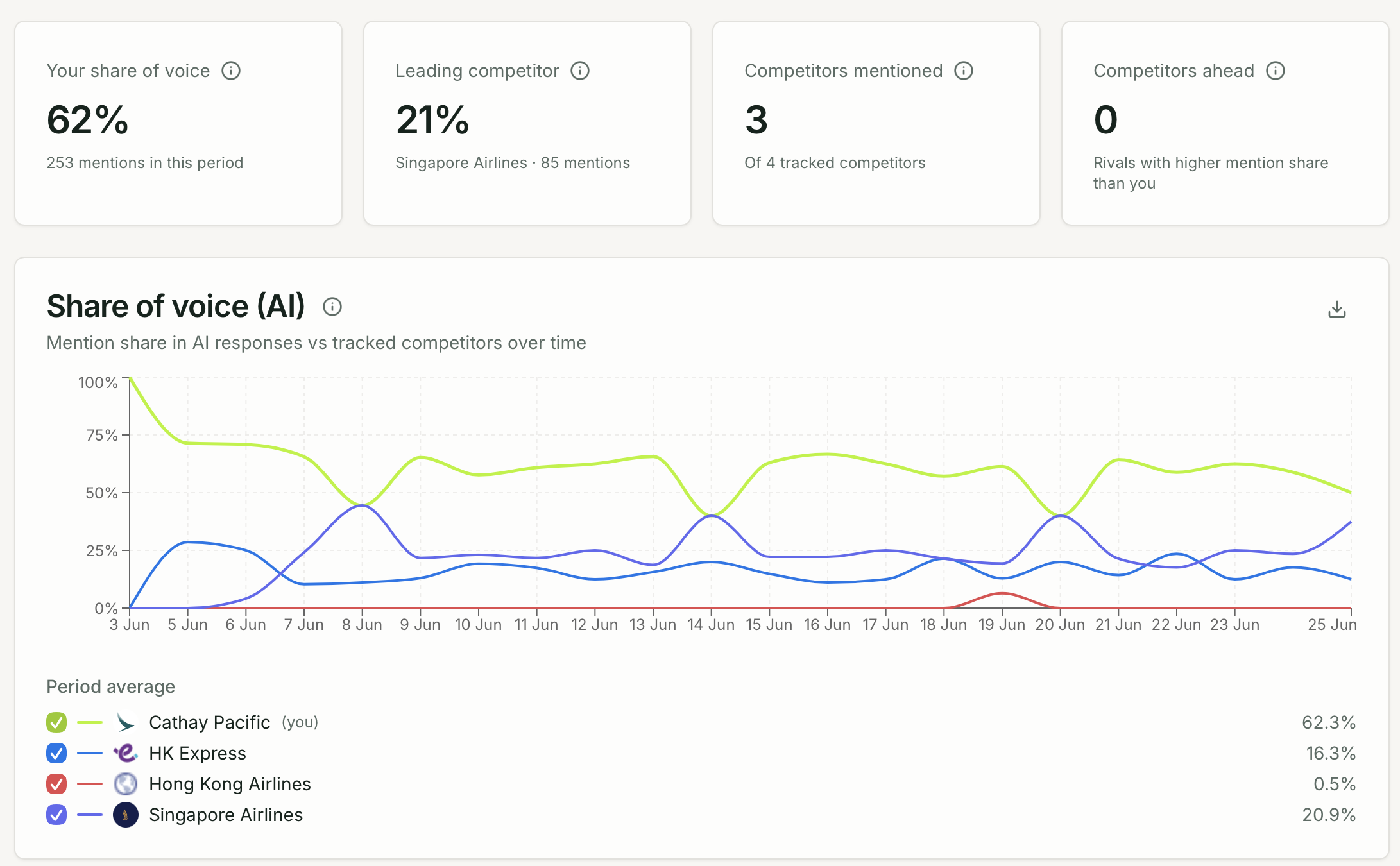Click the 21% leading competitor value
Image resolution: width=1400 pixels, height=866 pixels.
tap(432, 120)
